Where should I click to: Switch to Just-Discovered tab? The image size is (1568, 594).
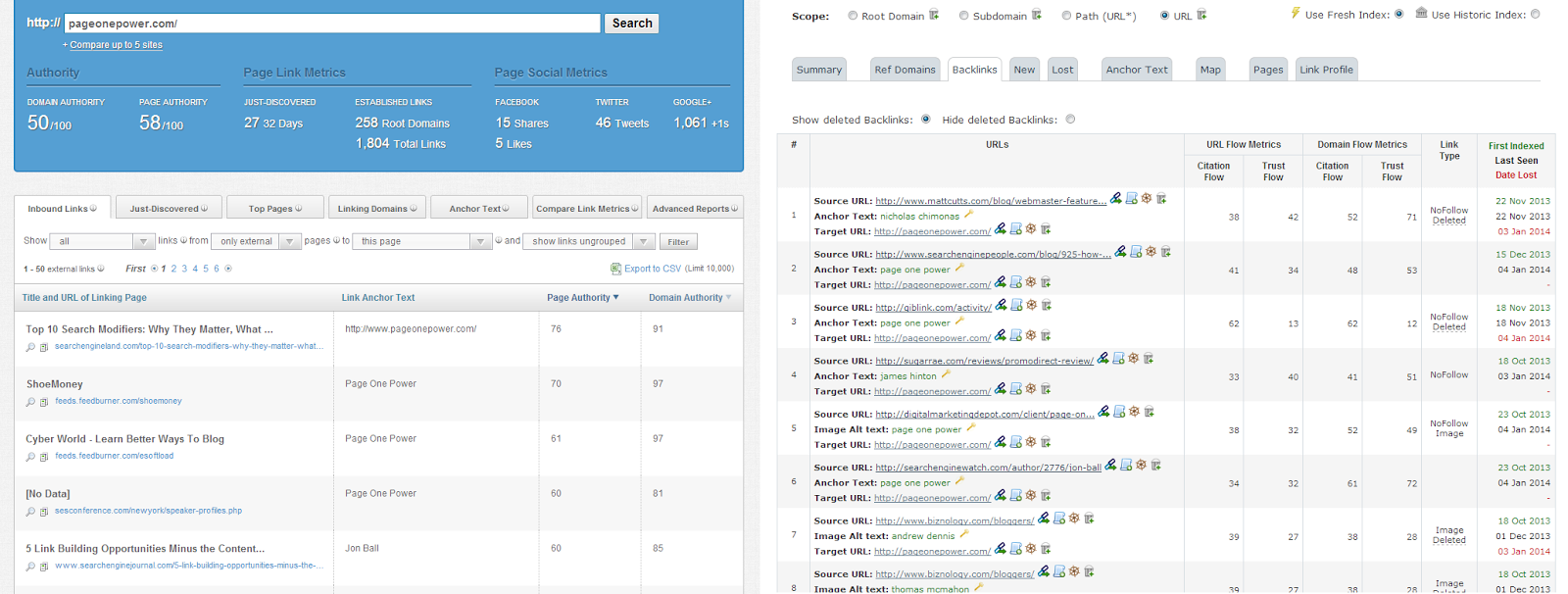(x=169, y=209)
